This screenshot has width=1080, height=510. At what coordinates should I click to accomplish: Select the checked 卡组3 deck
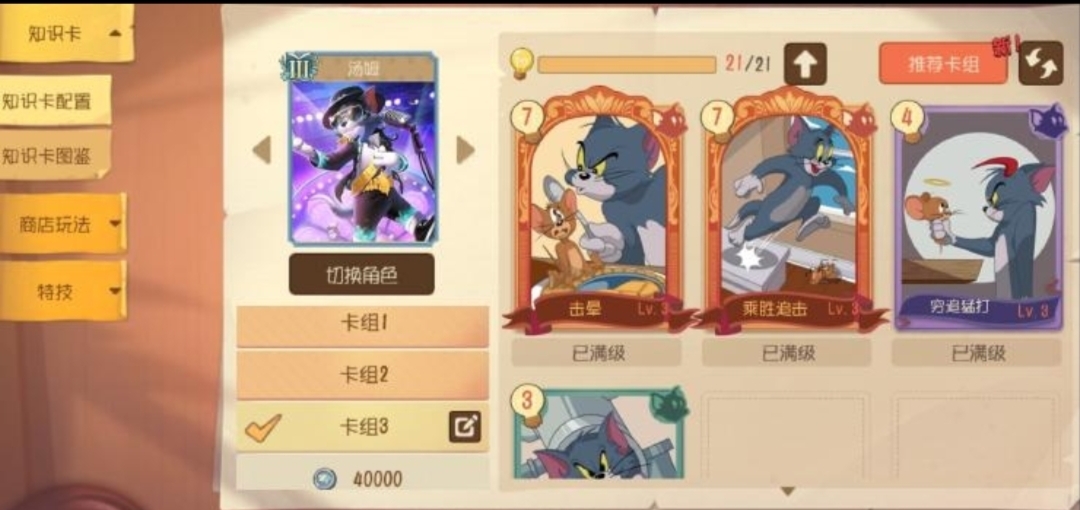coord(362,427)
